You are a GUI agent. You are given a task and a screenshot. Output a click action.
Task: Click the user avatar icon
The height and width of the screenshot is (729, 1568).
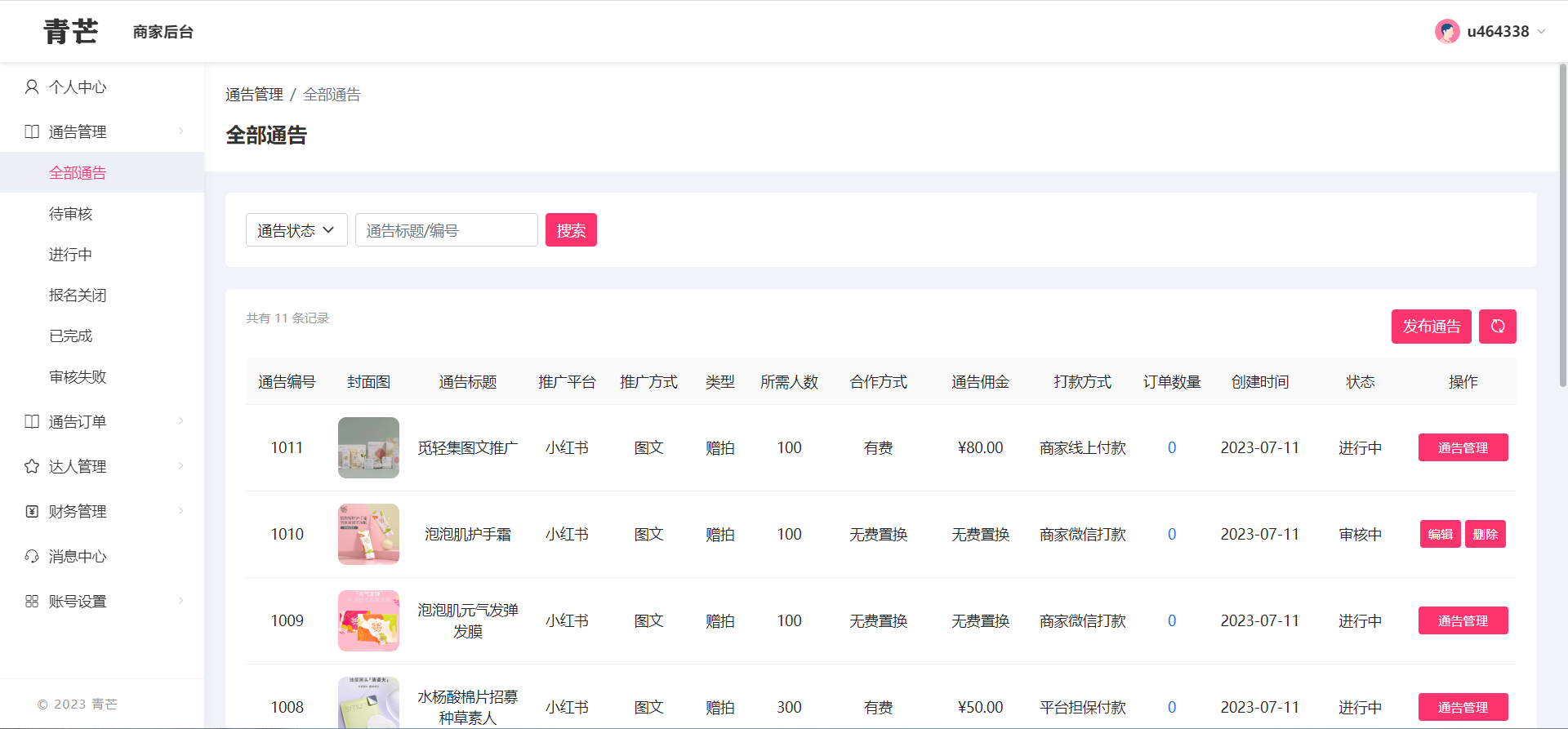pyautogui.click(x=1446, y=32)
